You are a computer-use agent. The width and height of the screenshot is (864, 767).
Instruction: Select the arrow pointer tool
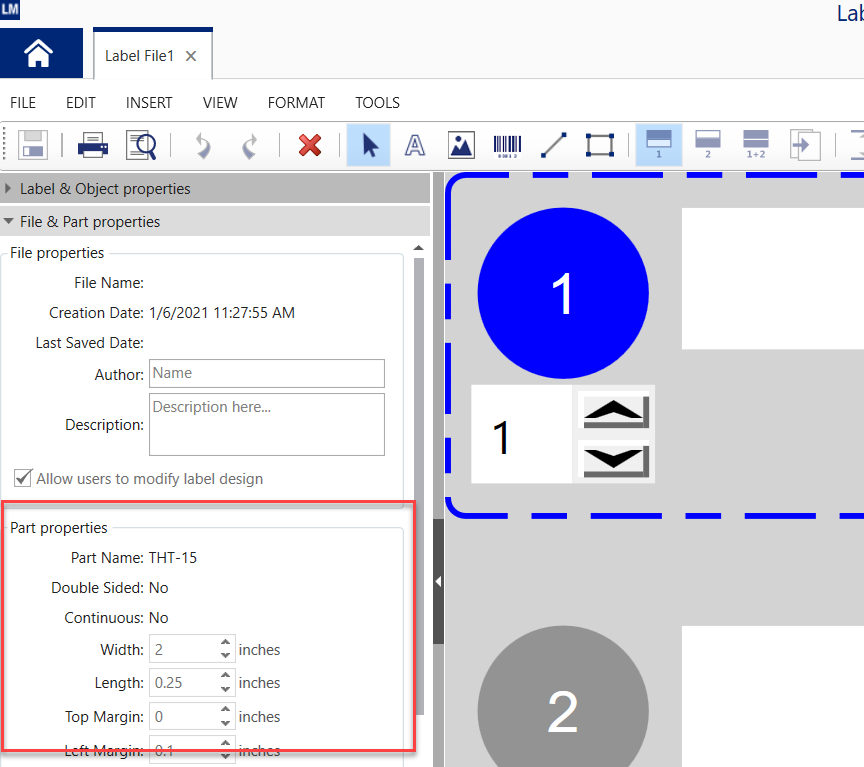coord(369,145)
